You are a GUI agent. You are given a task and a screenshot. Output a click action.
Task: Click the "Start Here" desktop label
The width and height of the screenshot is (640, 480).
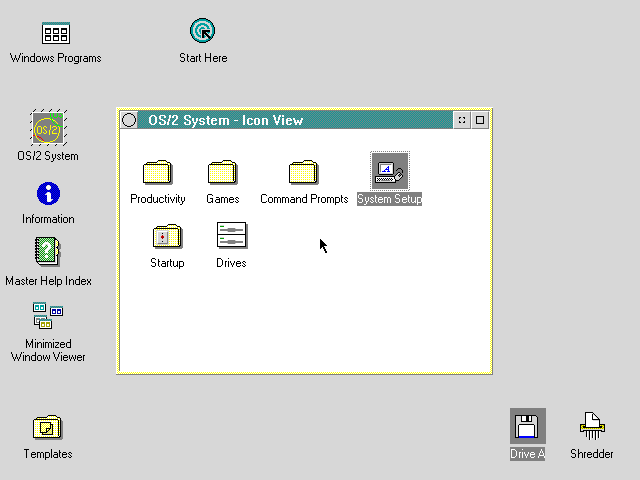pyautogui.click(x=203, y=58)
